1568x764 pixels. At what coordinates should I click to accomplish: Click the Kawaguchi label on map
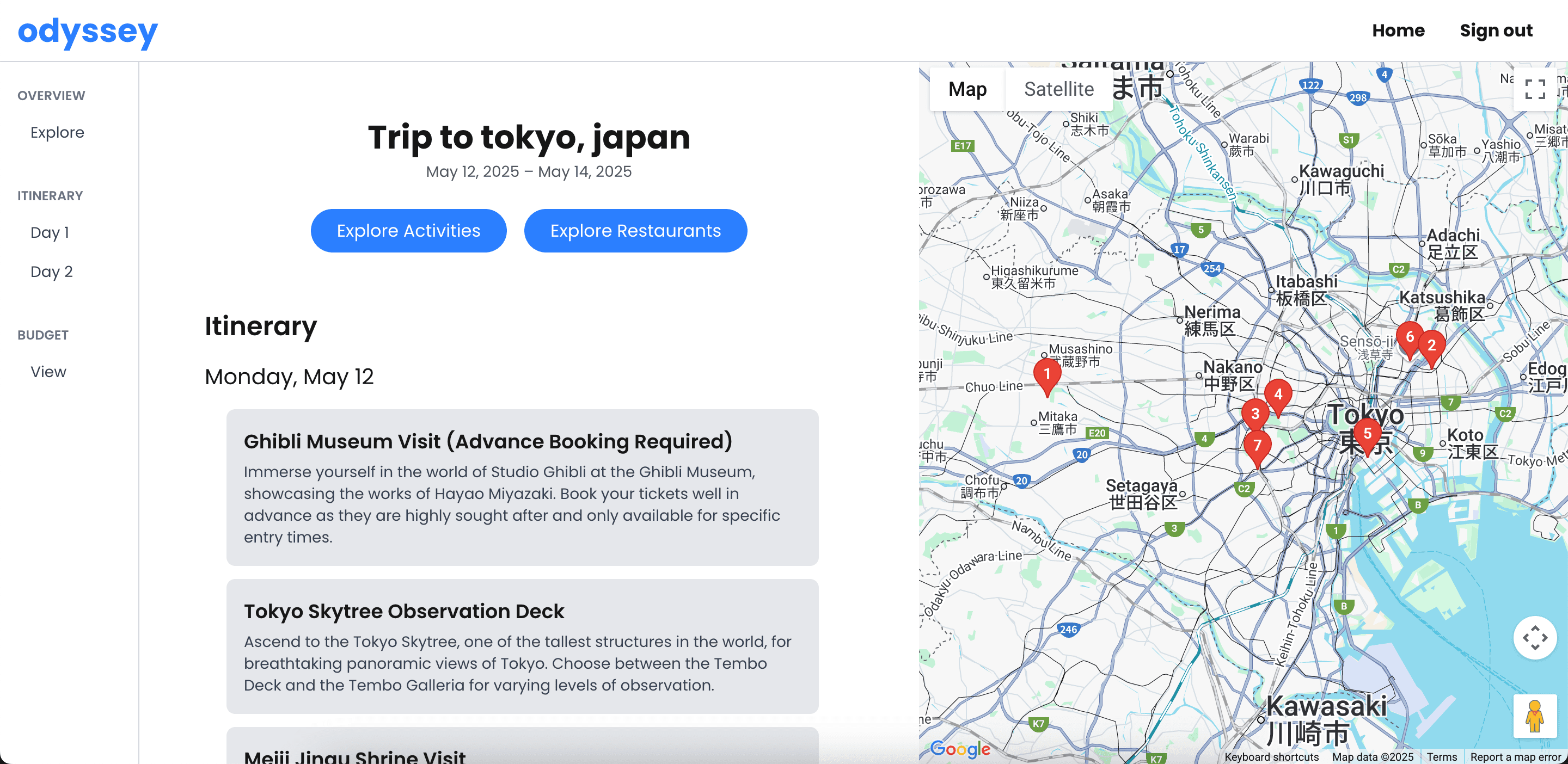[1341, 179]
